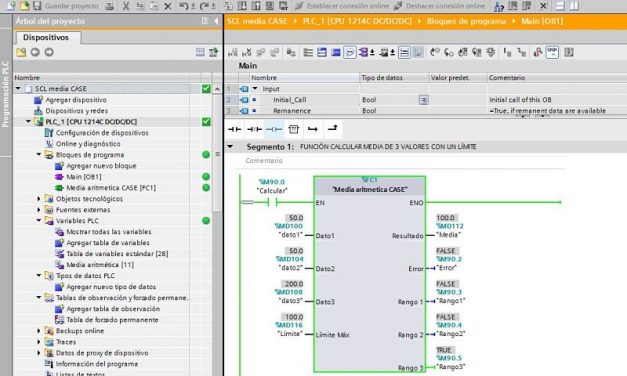Open Agregar dispositivo in project tree
Image resolution: width=627 pixels, height=376 pixels.
click(76, 100)
